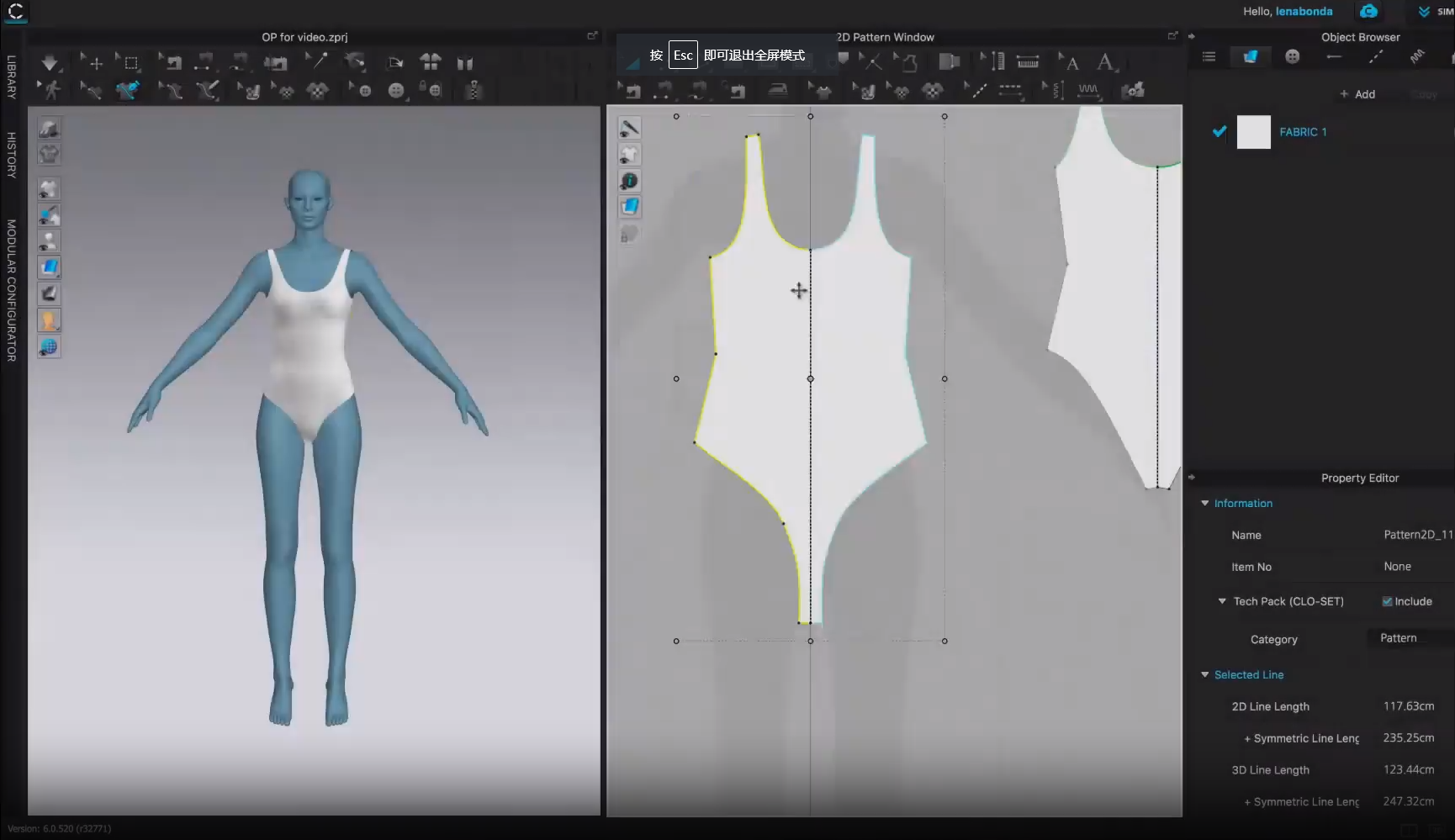Image resolution: width=1455 pixels, height=840 pixels.
Task: Select the lock Fasten Button tool
Action: point(432,90)
